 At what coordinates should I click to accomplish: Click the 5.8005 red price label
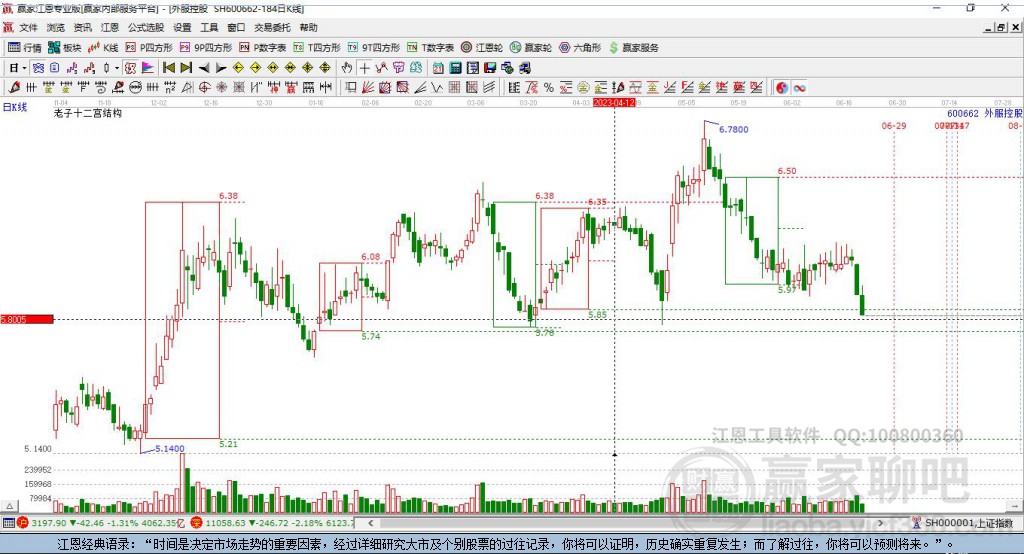point(27,319)
